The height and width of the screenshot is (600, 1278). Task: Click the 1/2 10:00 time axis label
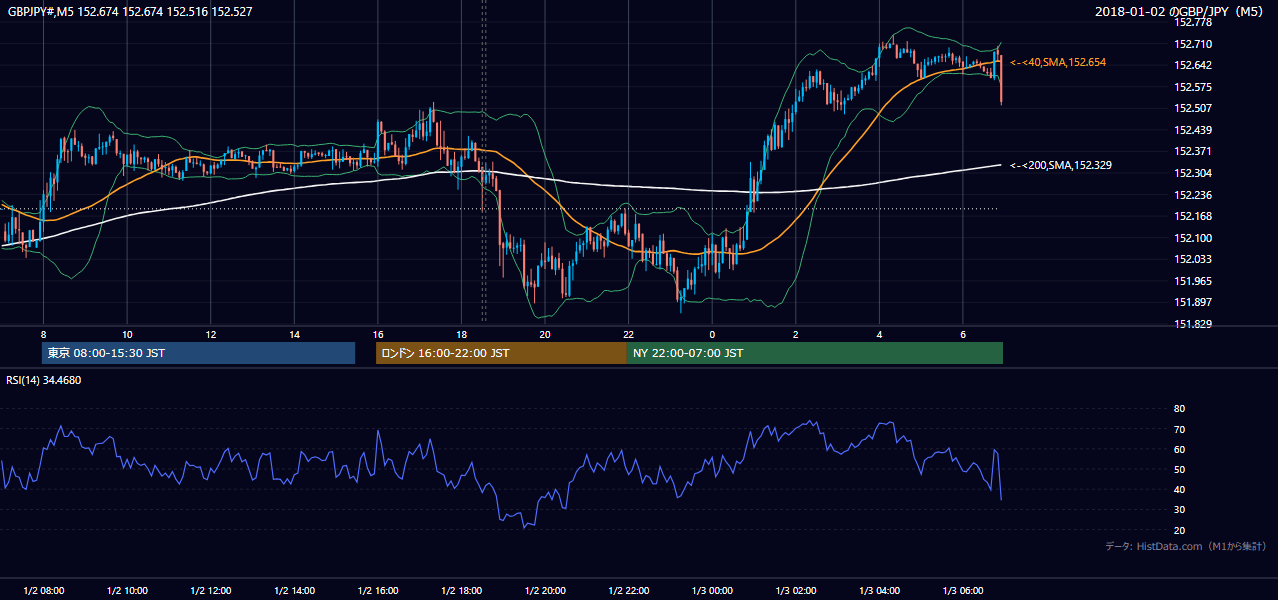pos(127,591)
